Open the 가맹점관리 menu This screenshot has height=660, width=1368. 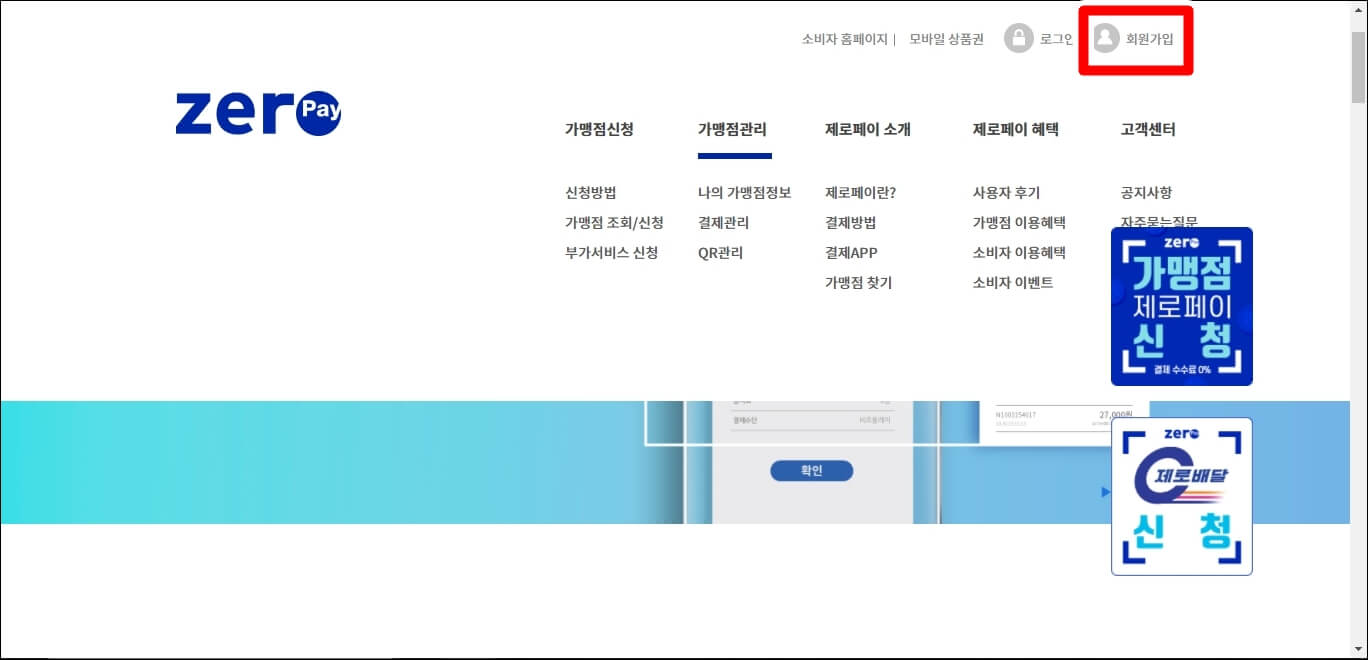[733, 129]
